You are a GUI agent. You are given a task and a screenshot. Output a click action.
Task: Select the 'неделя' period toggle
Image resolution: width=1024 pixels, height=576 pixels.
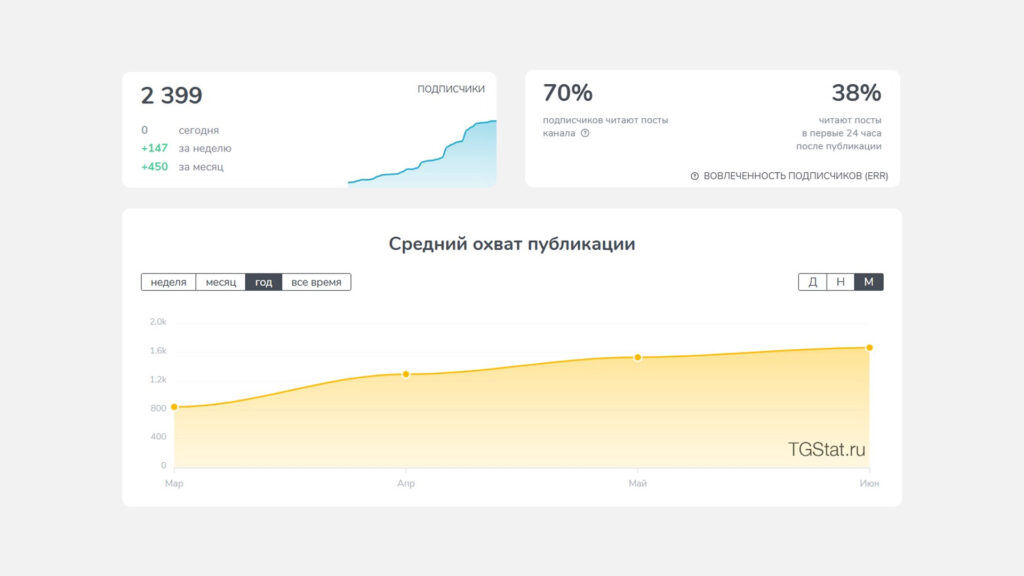(x=168, y=282)
